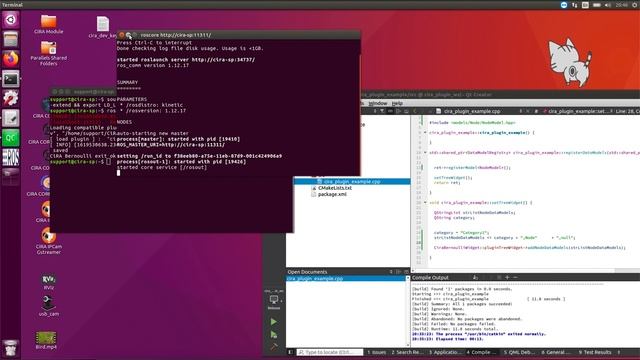Viewport: 640px width, 360px height.
Task: Click the Open Documents split pane icon
Action: pyautogui.click(x=398, y=272)
